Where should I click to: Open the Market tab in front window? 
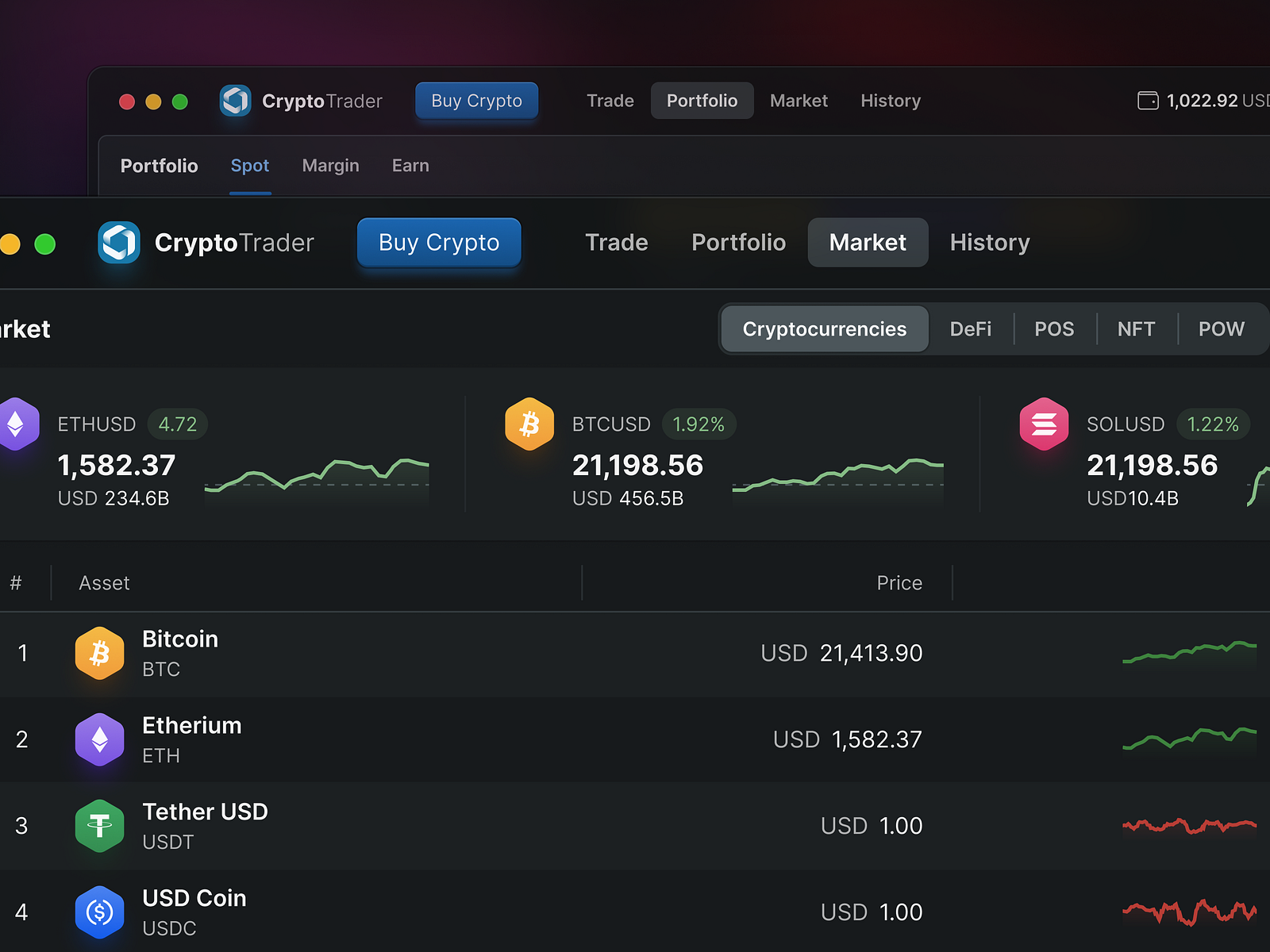pos(868,243)
